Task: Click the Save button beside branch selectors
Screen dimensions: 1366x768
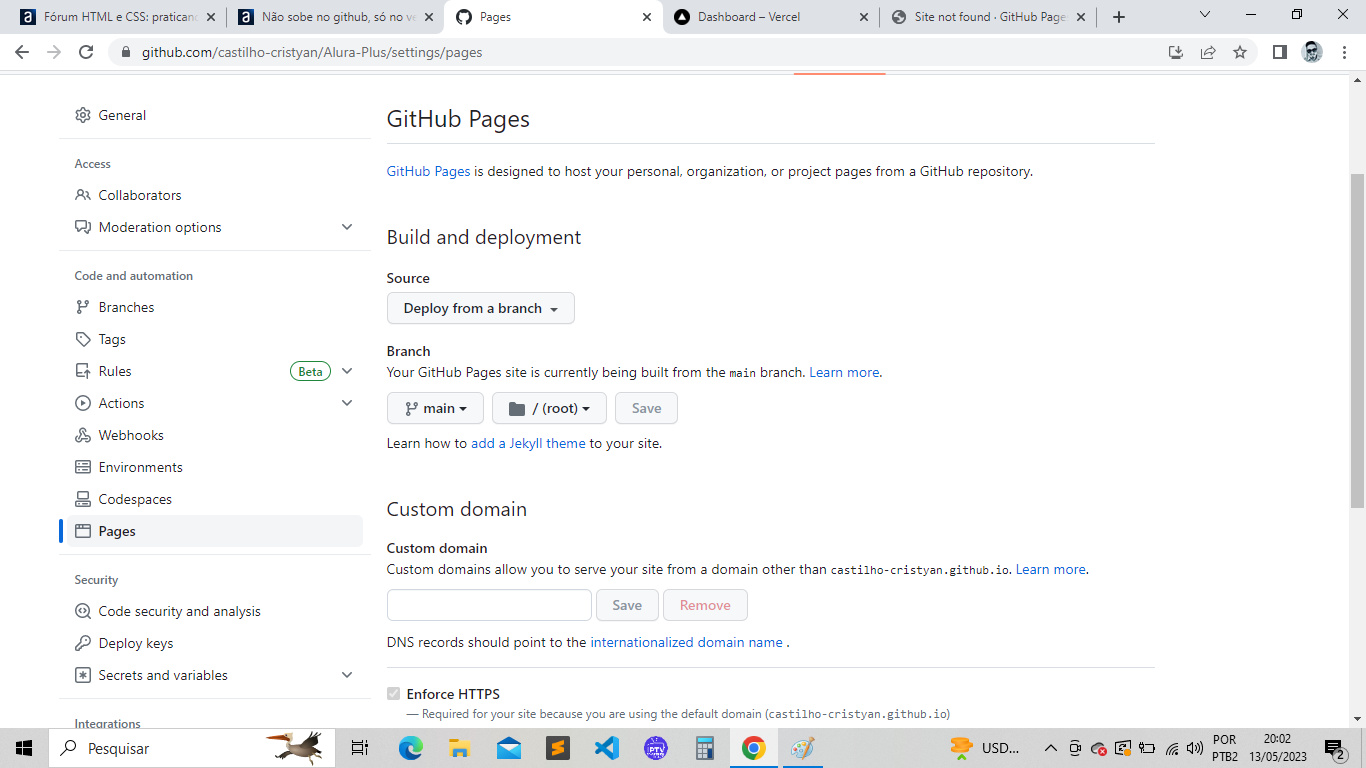Action: pyautogui.click(x=646, y=408)
